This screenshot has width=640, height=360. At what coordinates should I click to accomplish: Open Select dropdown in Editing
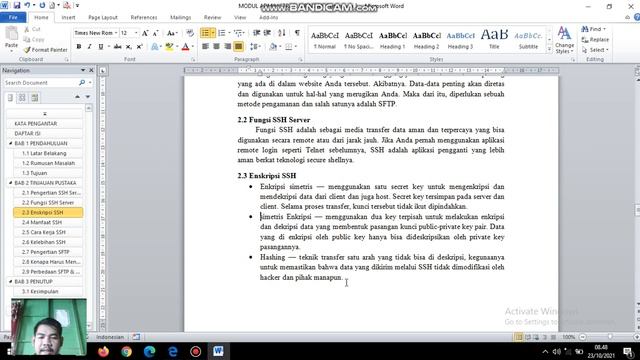click(x=596, y=50)
